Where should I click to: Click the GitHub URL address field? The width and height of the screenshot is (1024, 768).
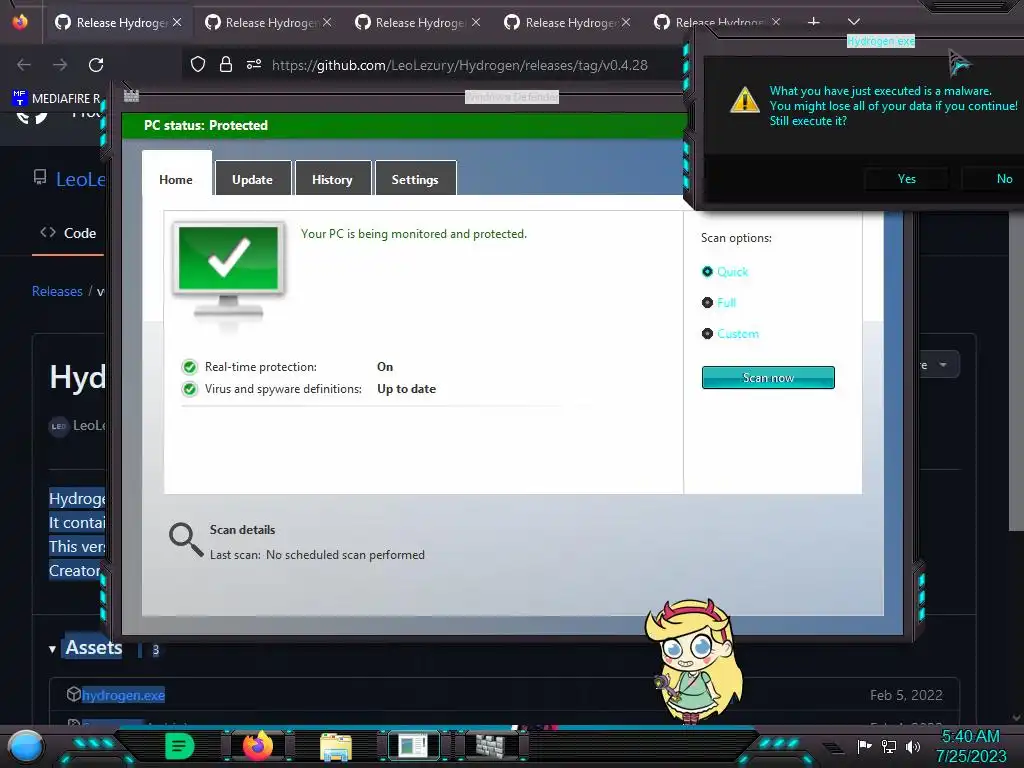(x=460, y=65)
